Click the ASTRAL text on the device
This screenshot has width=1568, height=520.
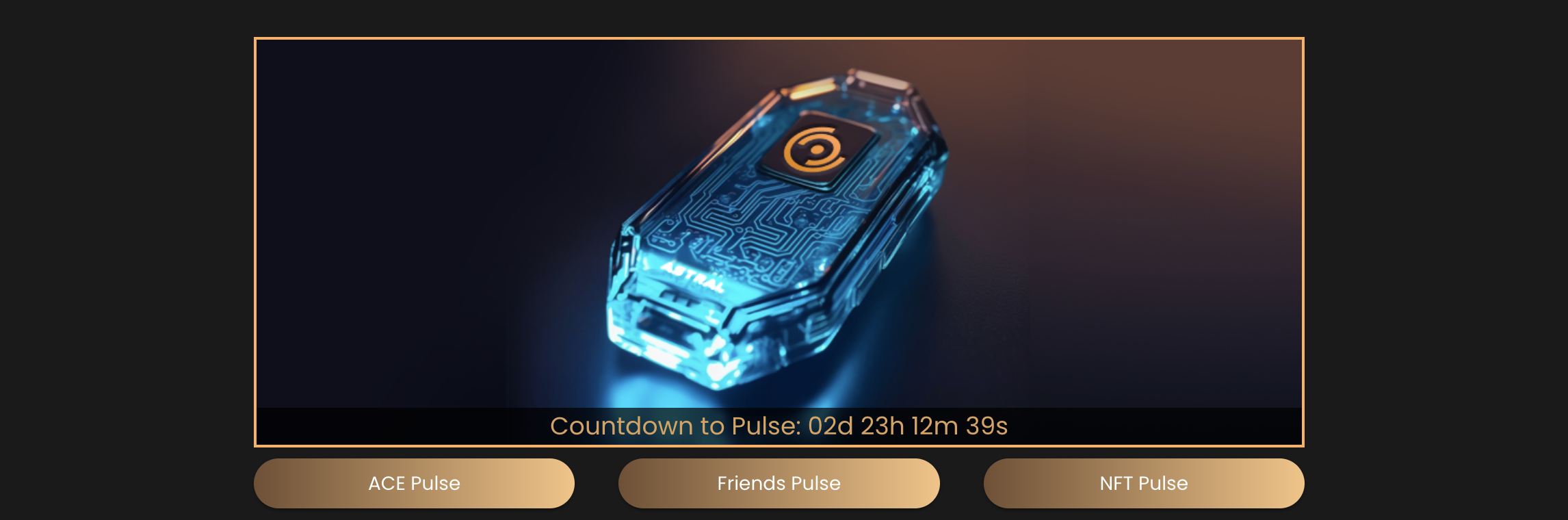(x=692, y=276)
